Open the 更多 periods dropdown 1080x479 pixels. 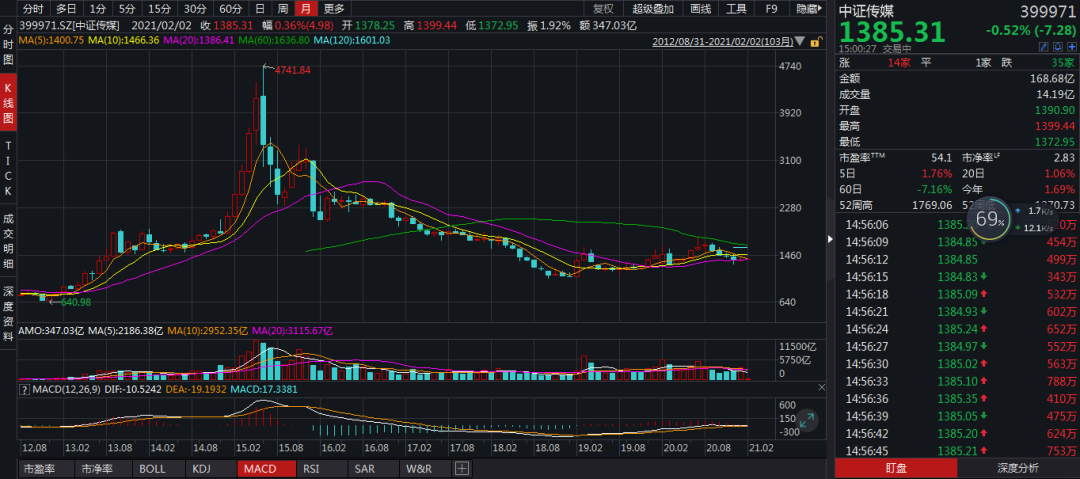pyautogui.click(x=334, y=8)
